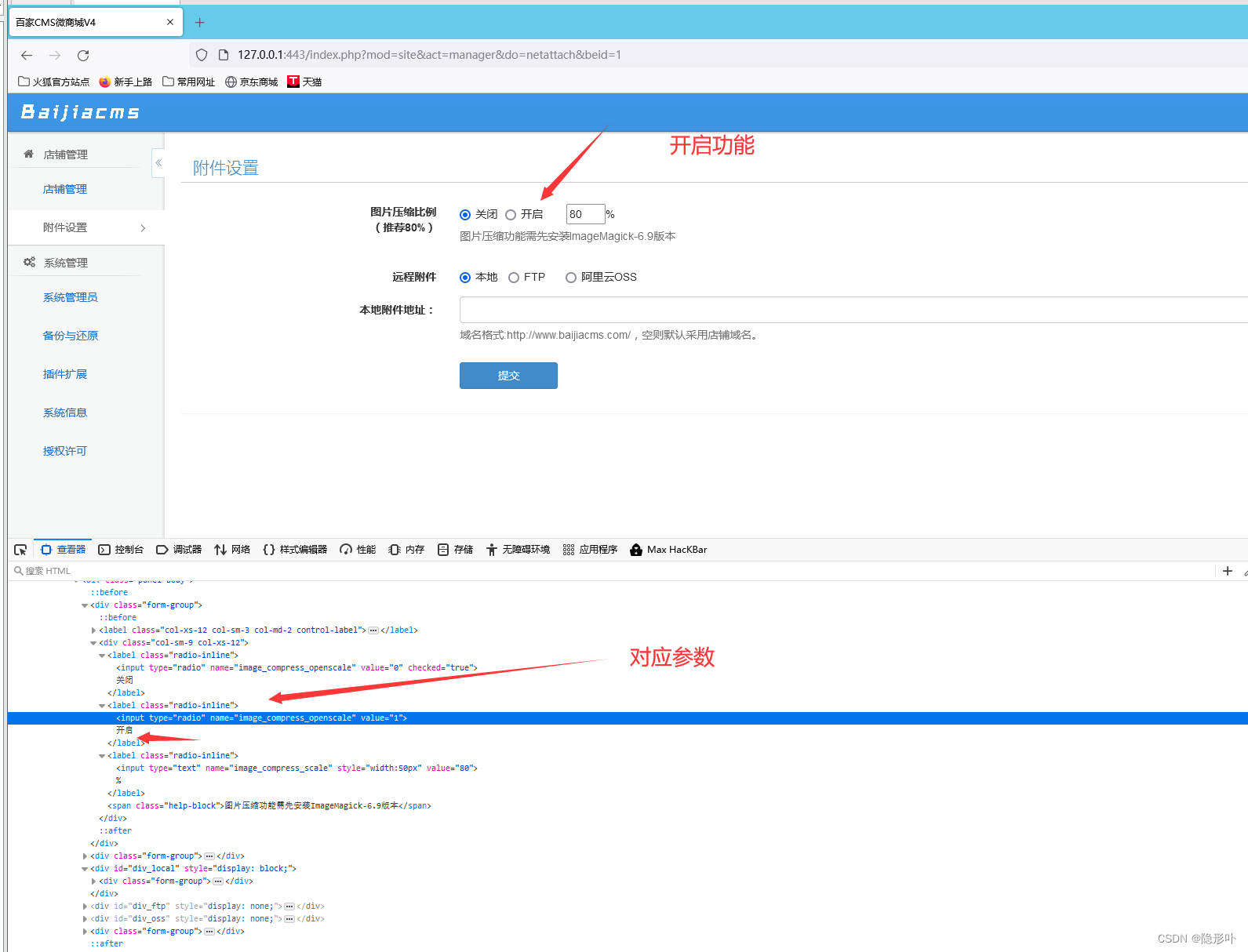Open 系统信息 sidebar link
This screenshot has height=952, width=1248.
65,412
